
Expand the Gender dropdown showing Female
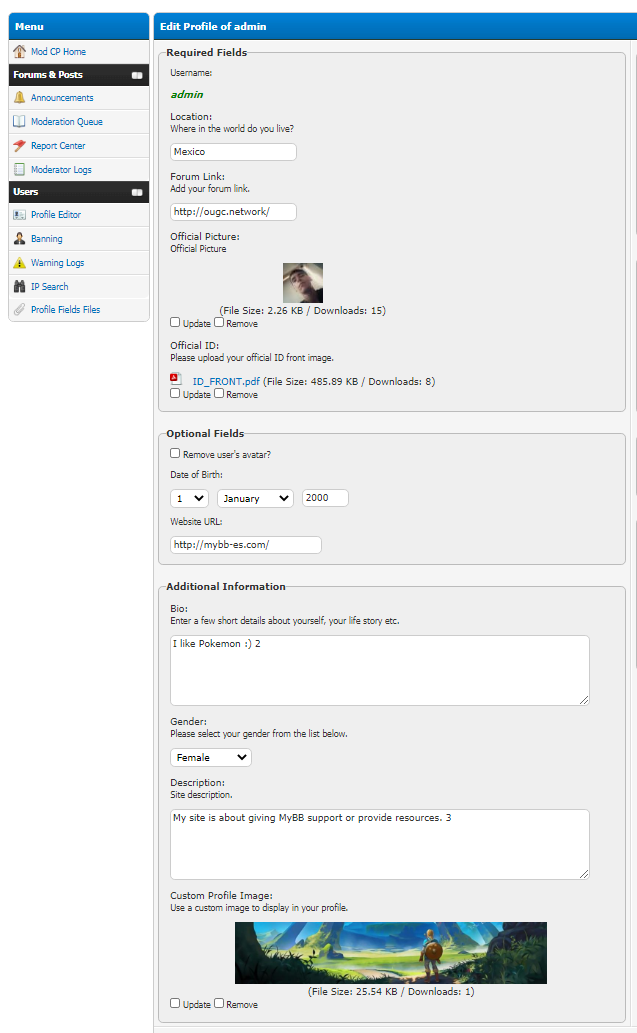click(x=210, y=758)
